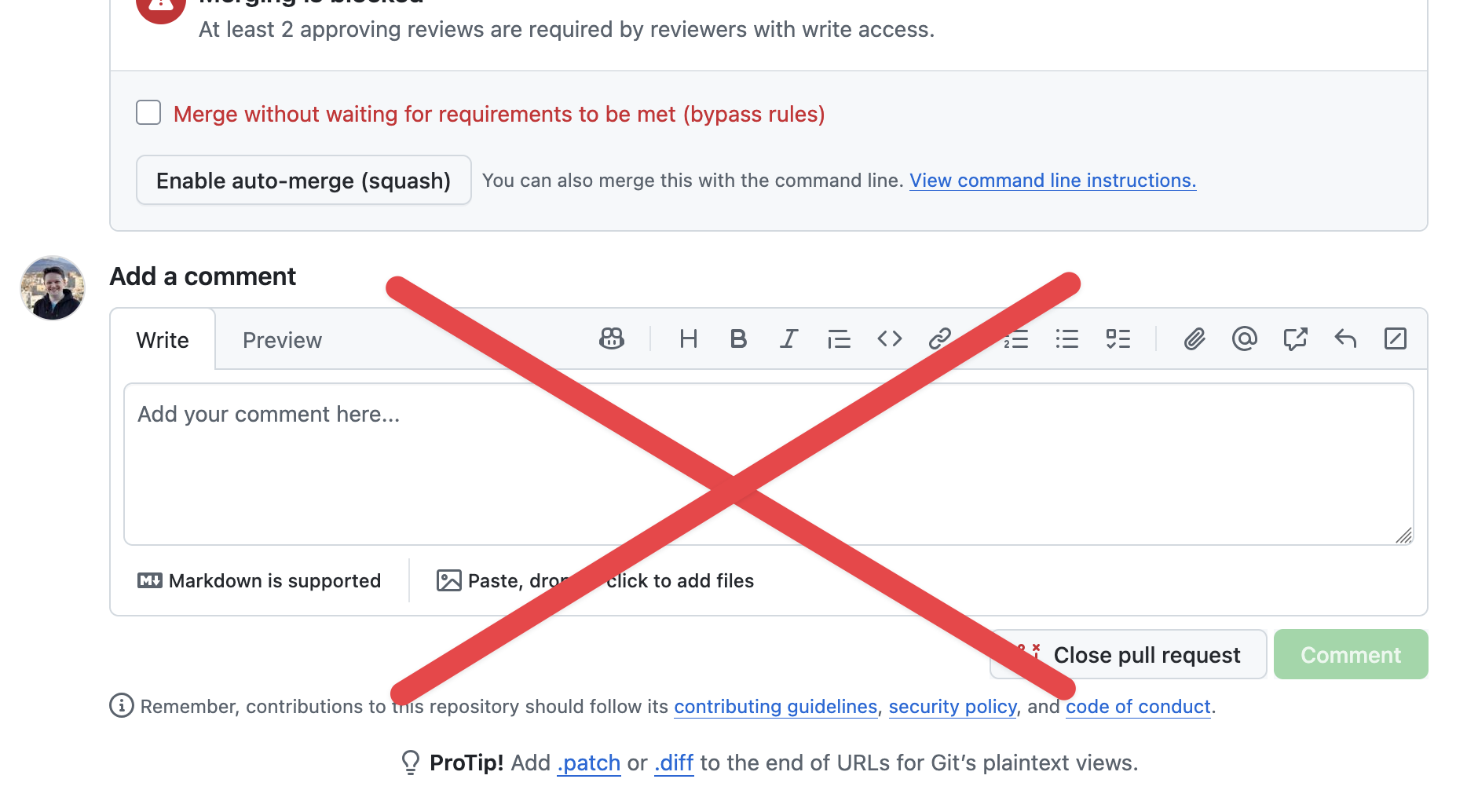Apply italic formatting

[788, 339]
